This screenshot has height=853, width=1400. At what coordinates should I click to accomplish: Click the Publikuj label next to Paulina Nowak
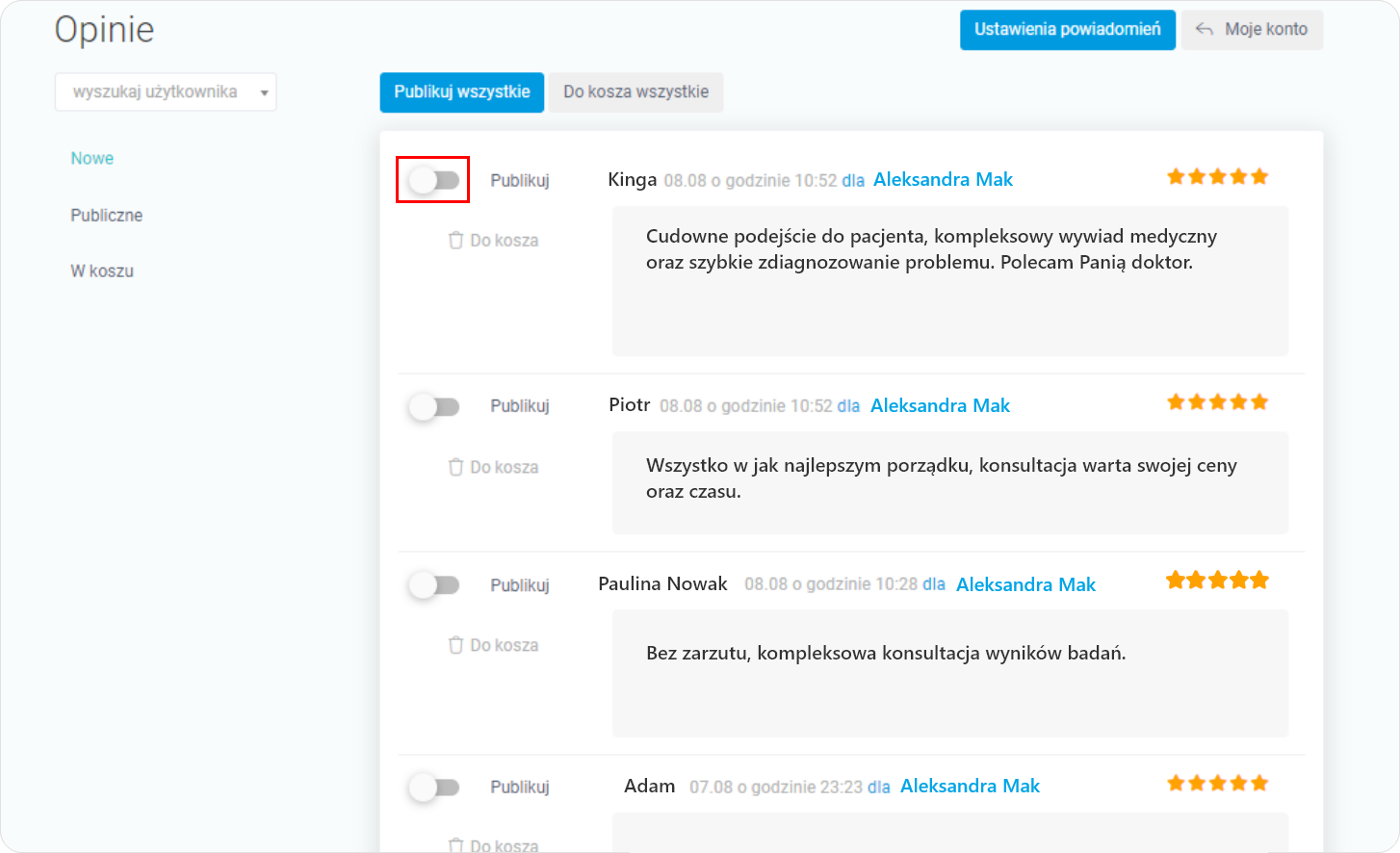click(x=520, y=585)
